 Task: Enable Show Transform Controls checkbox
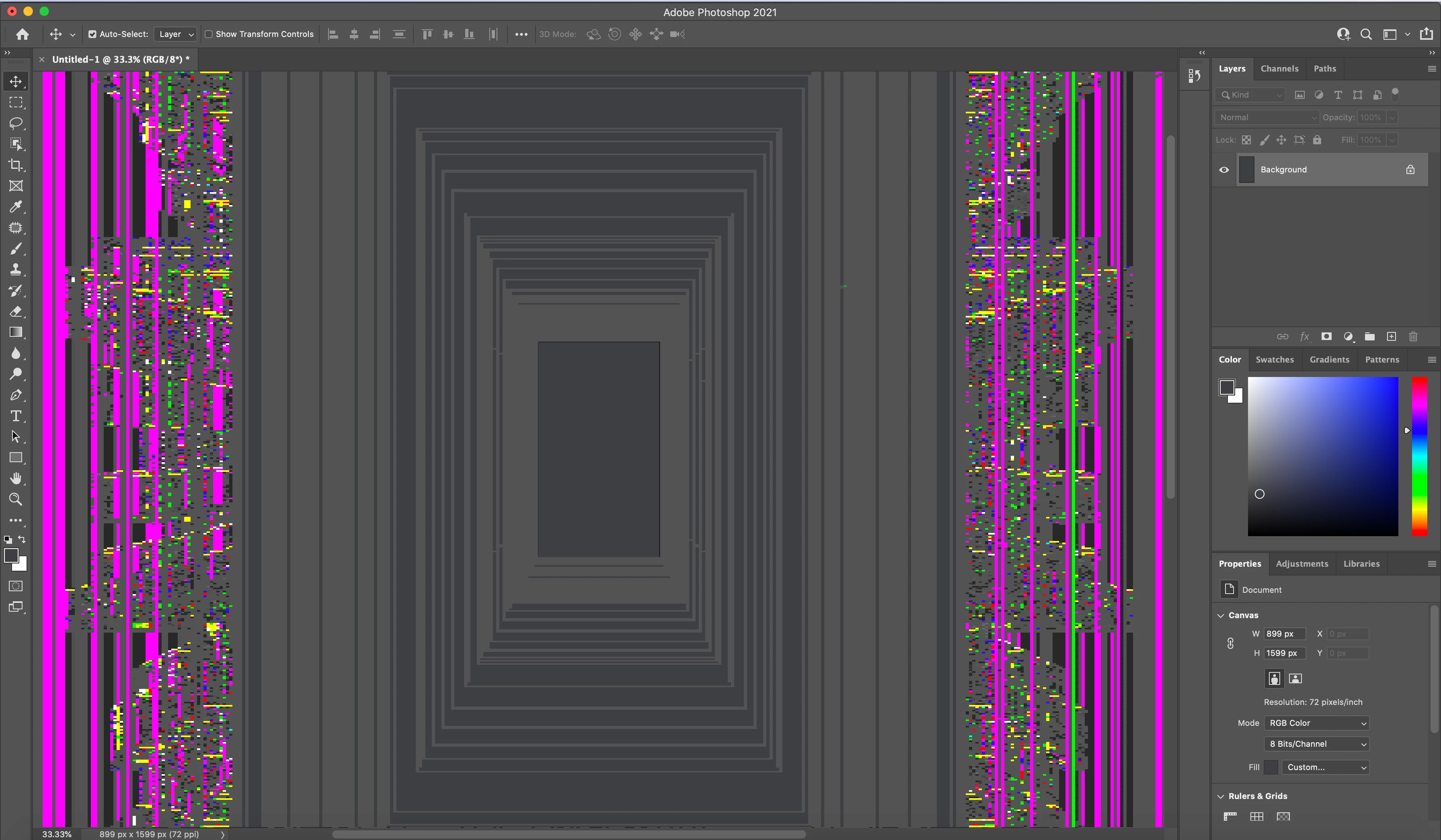coord(209,34)
